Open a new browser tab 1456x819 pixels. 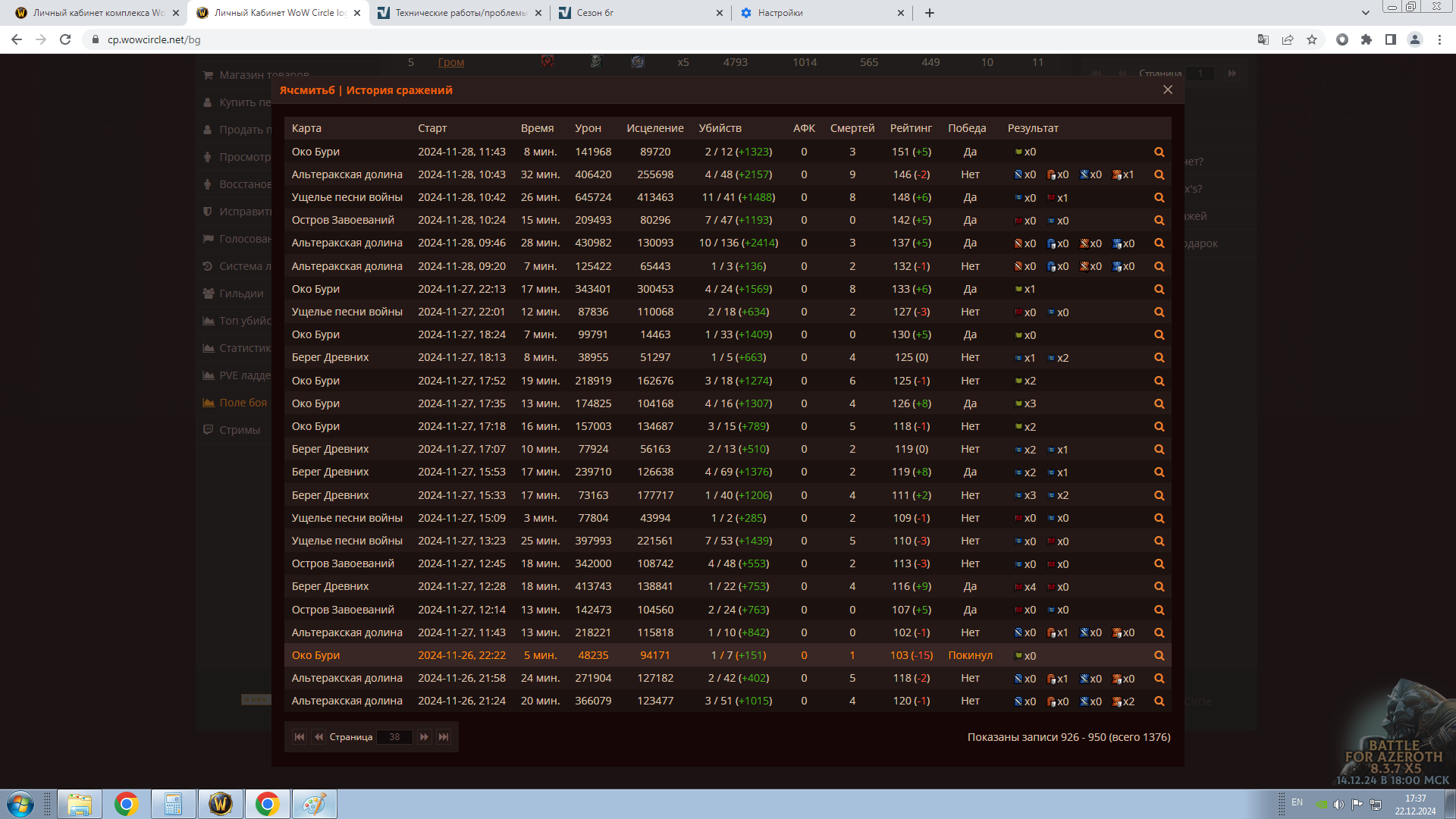pyautogui.click(x=930, y=13)
